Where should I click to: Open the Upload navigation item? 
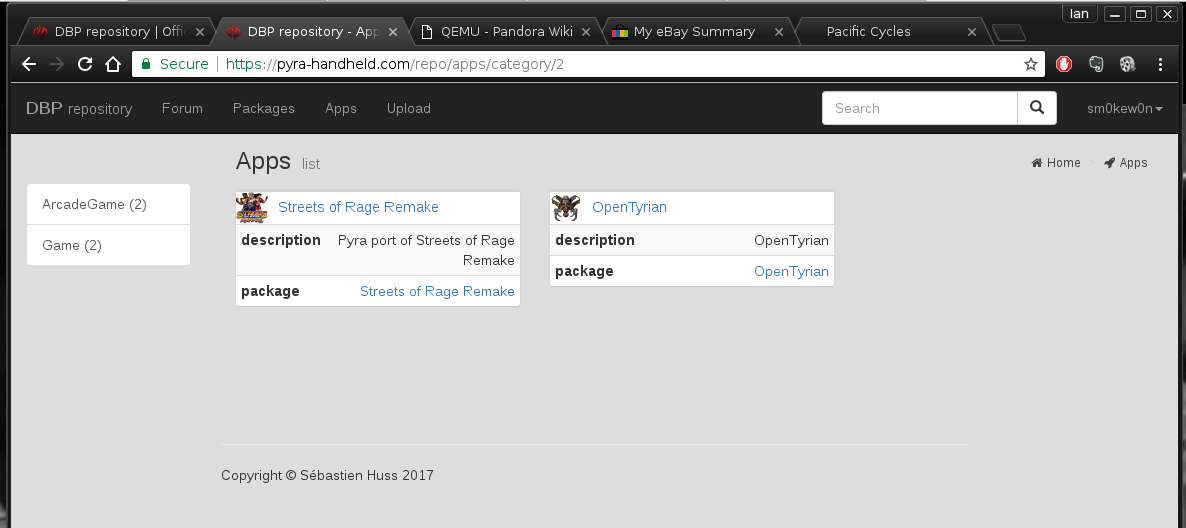[408, 108]
